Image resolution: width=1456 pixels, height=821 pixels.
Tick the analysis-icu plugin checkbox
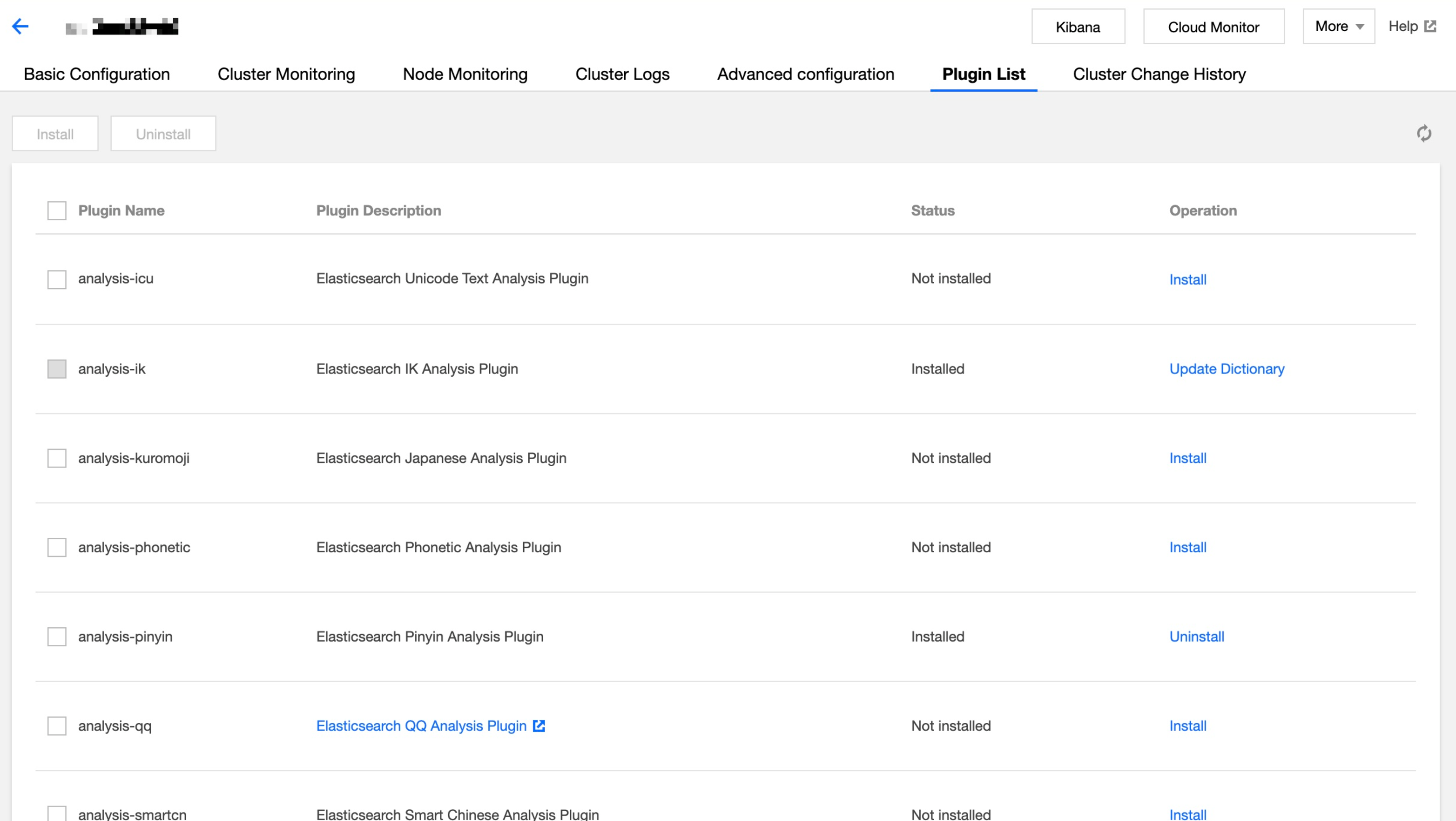56,279
